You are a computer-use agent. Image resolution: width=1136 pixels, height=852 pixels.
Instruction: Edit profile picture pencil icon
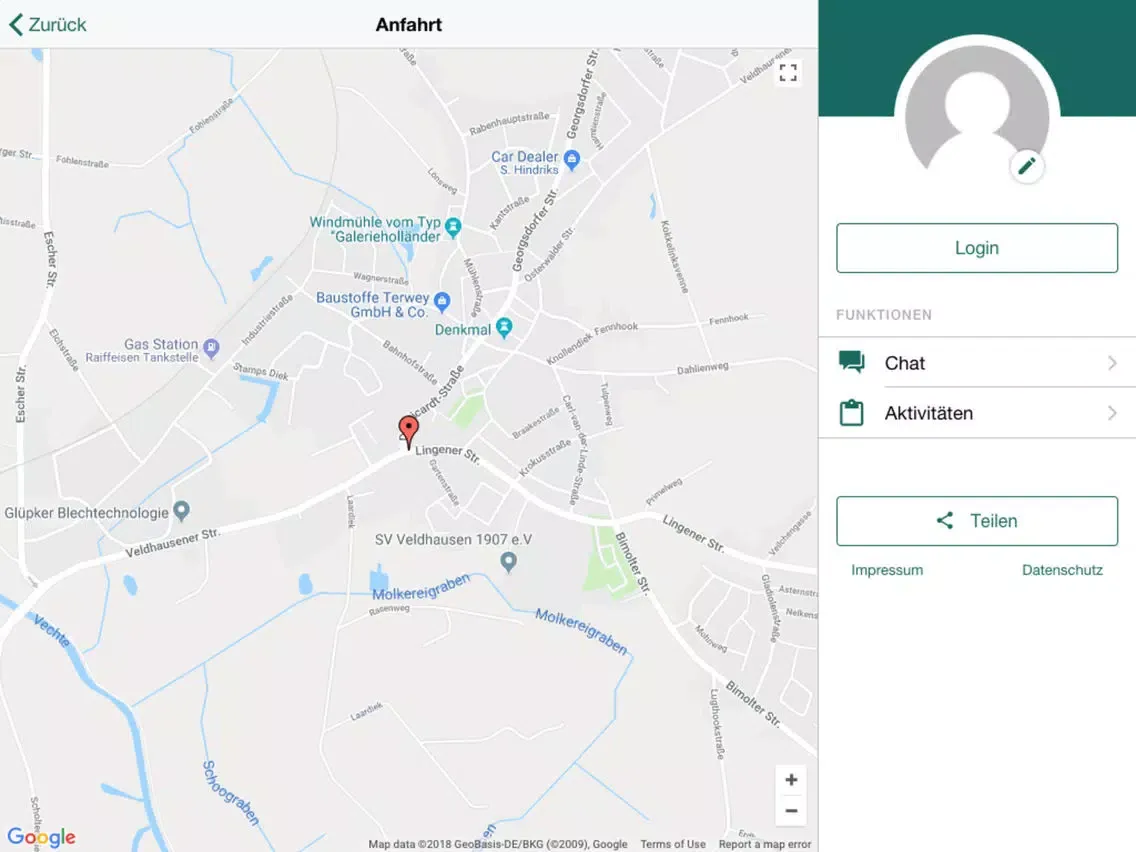click(x=1027, y=167)
